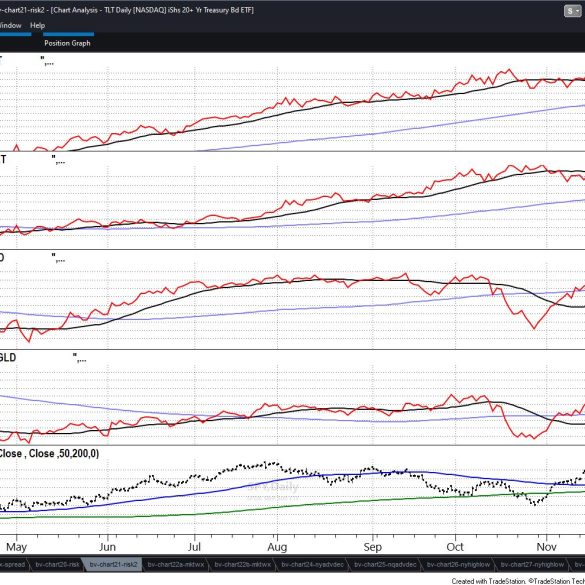Click the Sep label on time axis
The image size is (585, 585).
(x=373, y=547)
